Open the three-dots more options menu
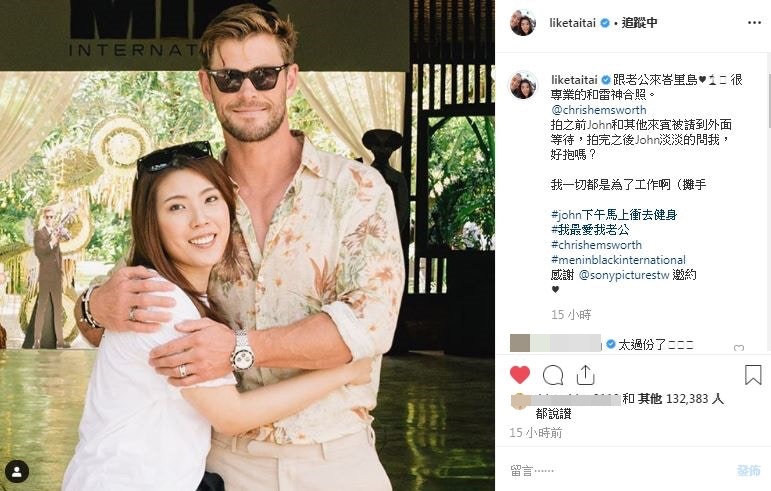This screenshot has height=491, width=771. pos(754,23)
